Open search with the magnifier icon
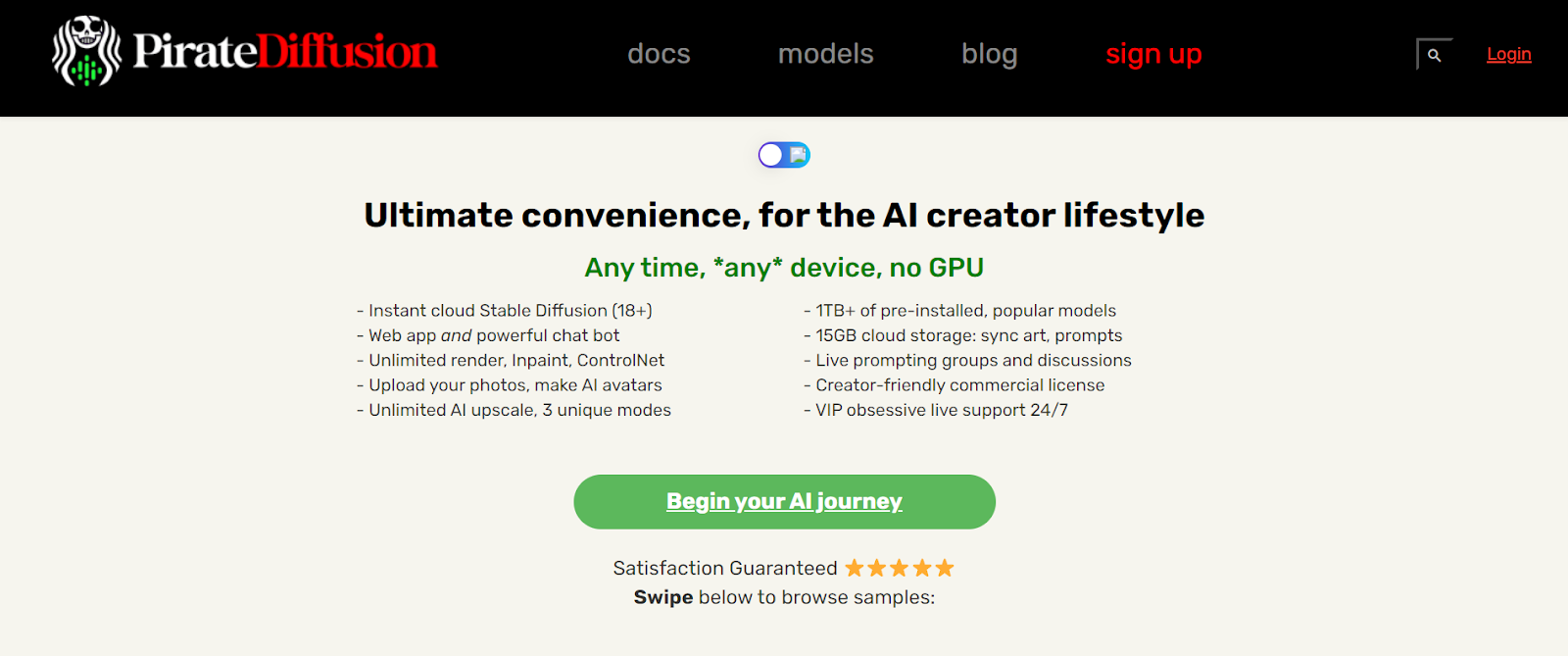1568x656 pixels. (x=1434, y=55)
